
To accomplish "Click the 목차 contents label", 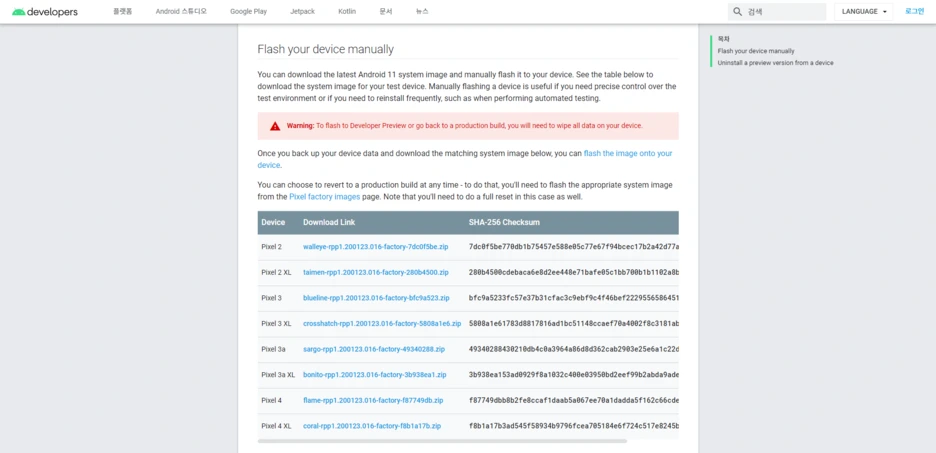I will coord(723,39).
